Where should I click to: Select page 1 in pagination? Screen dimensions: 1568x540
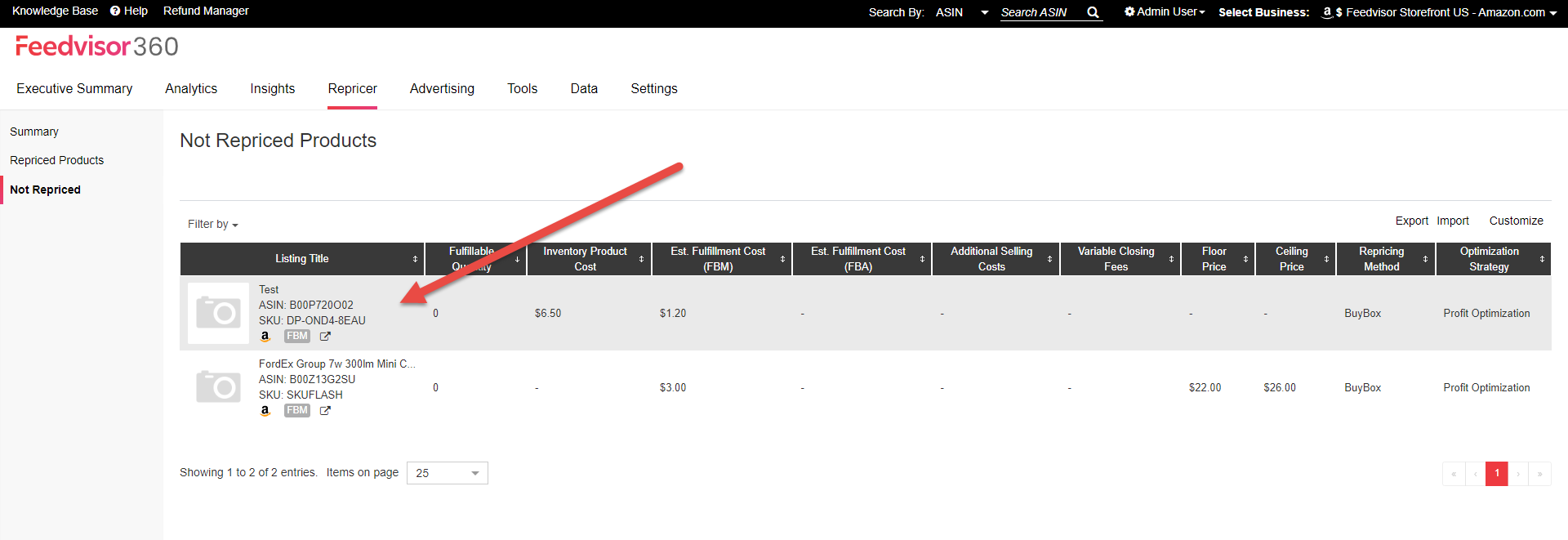[1497, 474]
